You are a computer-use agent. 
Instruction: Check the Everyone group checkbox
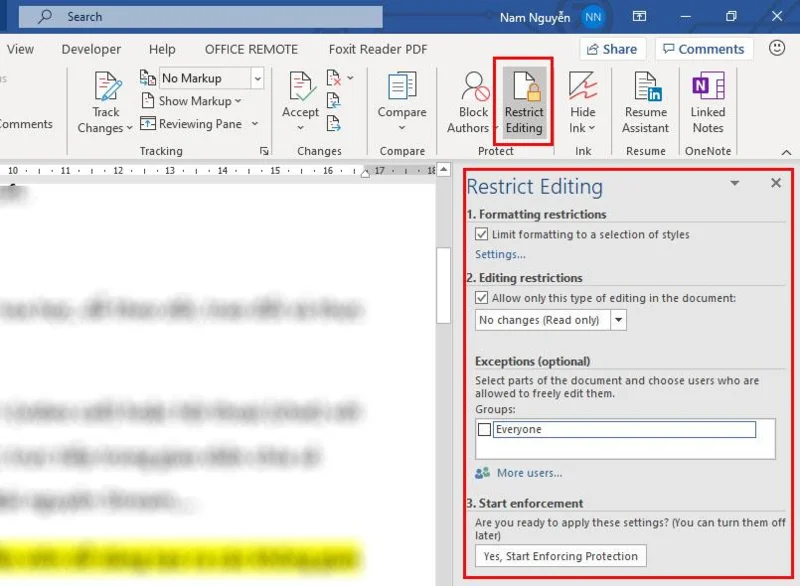click(484, 429)
